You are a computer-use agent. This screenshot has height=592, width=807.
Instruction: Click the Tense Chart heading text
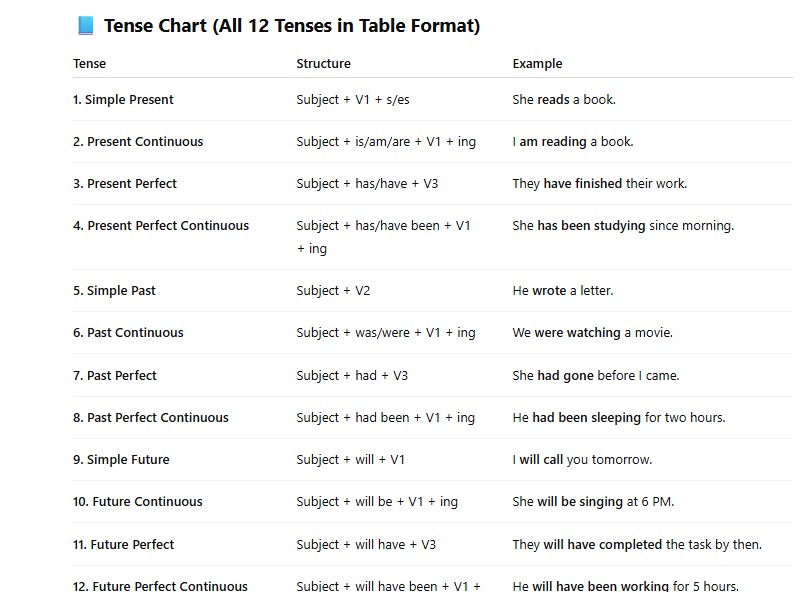pyautogui.click(x=292, y=26)
